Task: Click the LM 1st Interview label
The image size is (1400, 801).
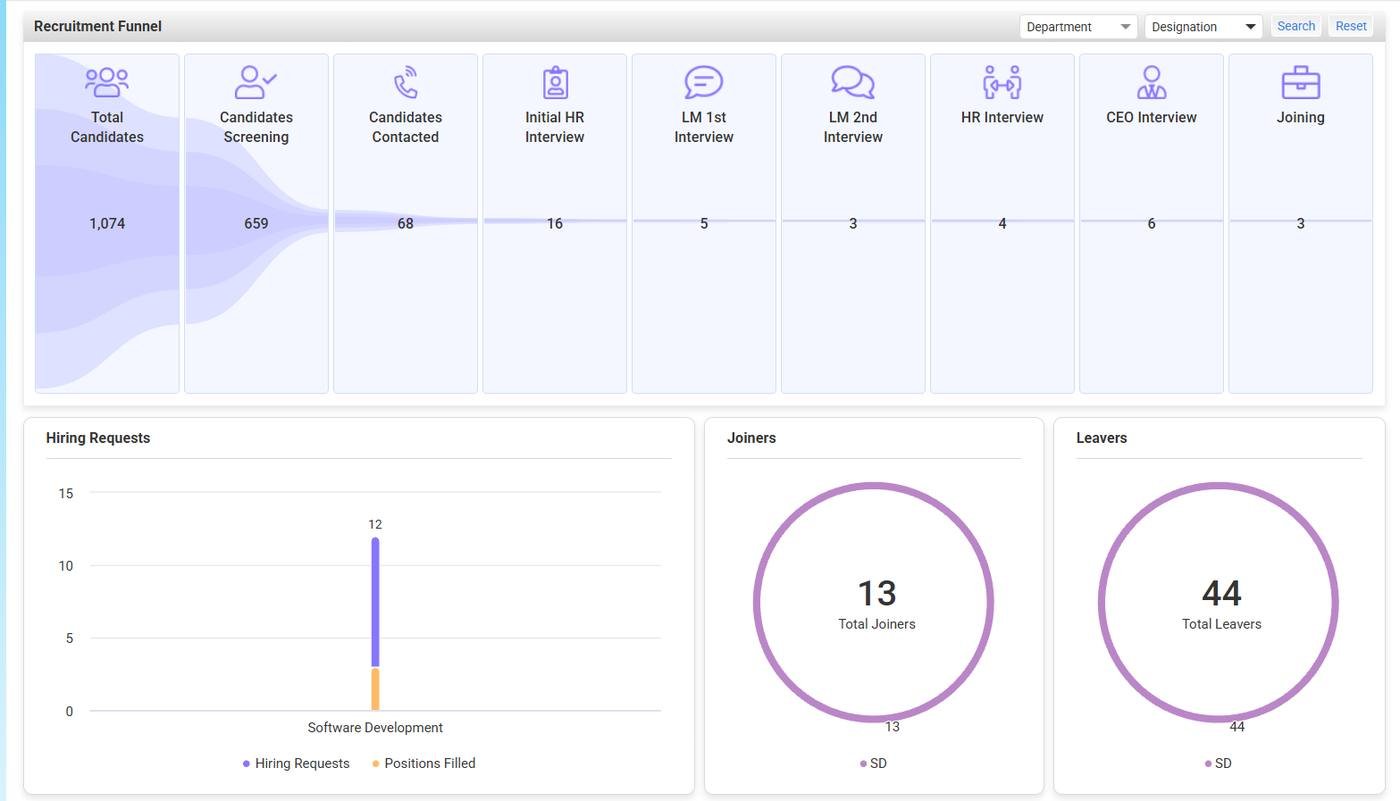Action: [704, 127]
